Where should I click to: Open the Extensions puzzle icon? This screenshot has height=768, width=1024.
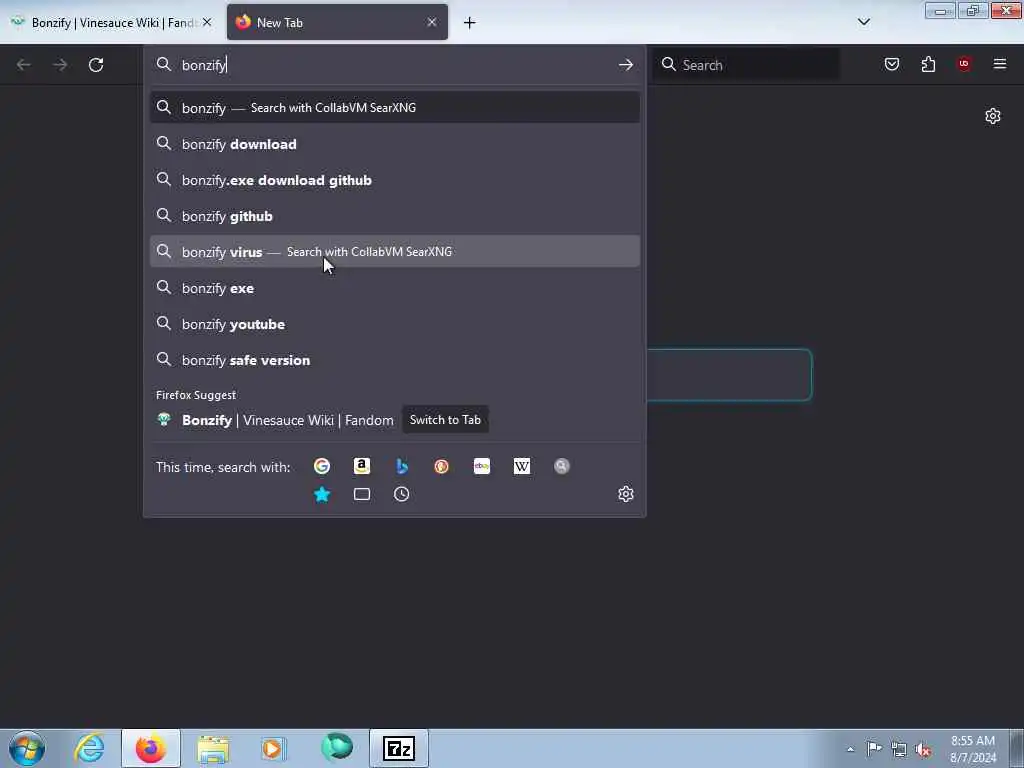tap(928, 64)
